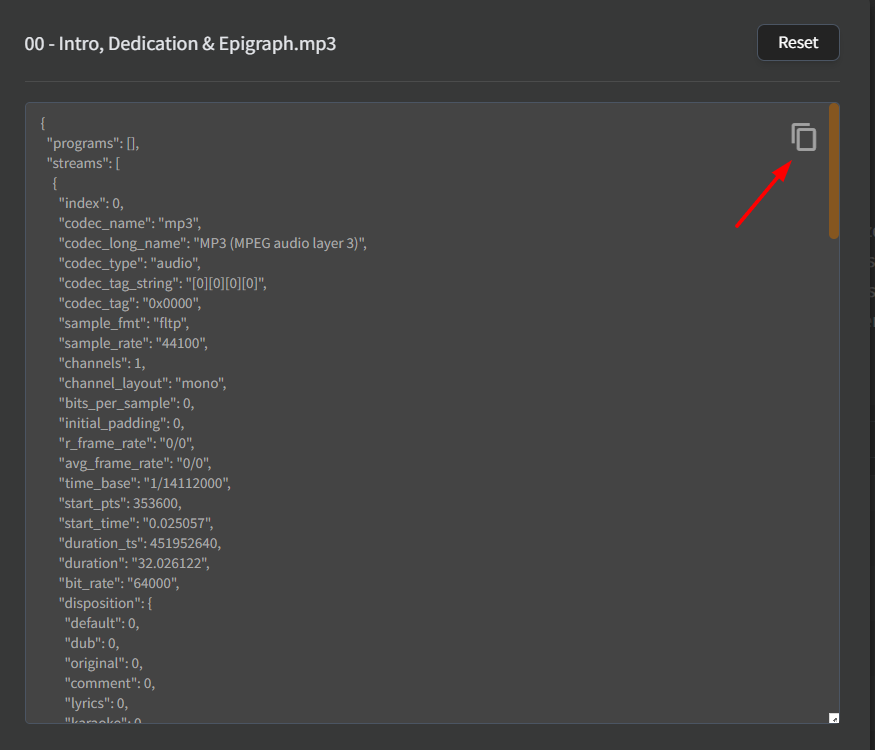Click the "channel_layout": "mono" line
The width and height of the screenshot is (875, 750).
point(143,383)
